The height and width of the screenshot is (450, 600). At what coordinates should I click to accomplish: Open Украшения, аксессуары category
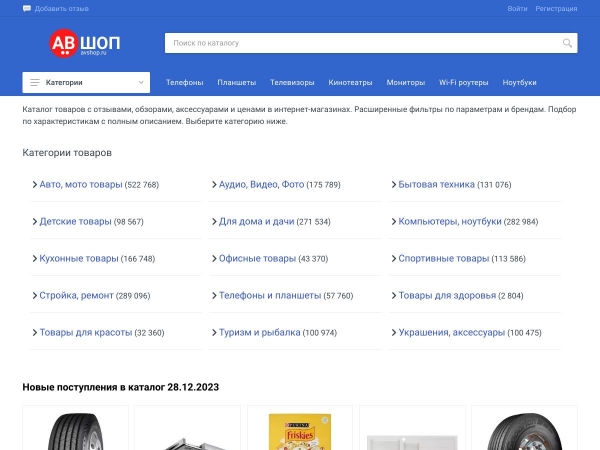(452, 333)
